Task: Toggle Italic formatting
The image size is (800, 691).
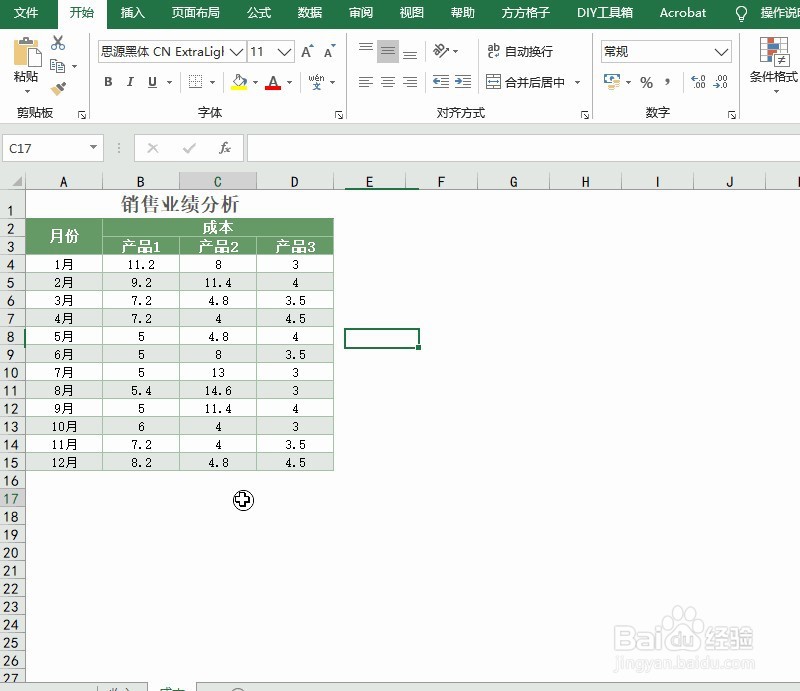Action: click(130, 82)
